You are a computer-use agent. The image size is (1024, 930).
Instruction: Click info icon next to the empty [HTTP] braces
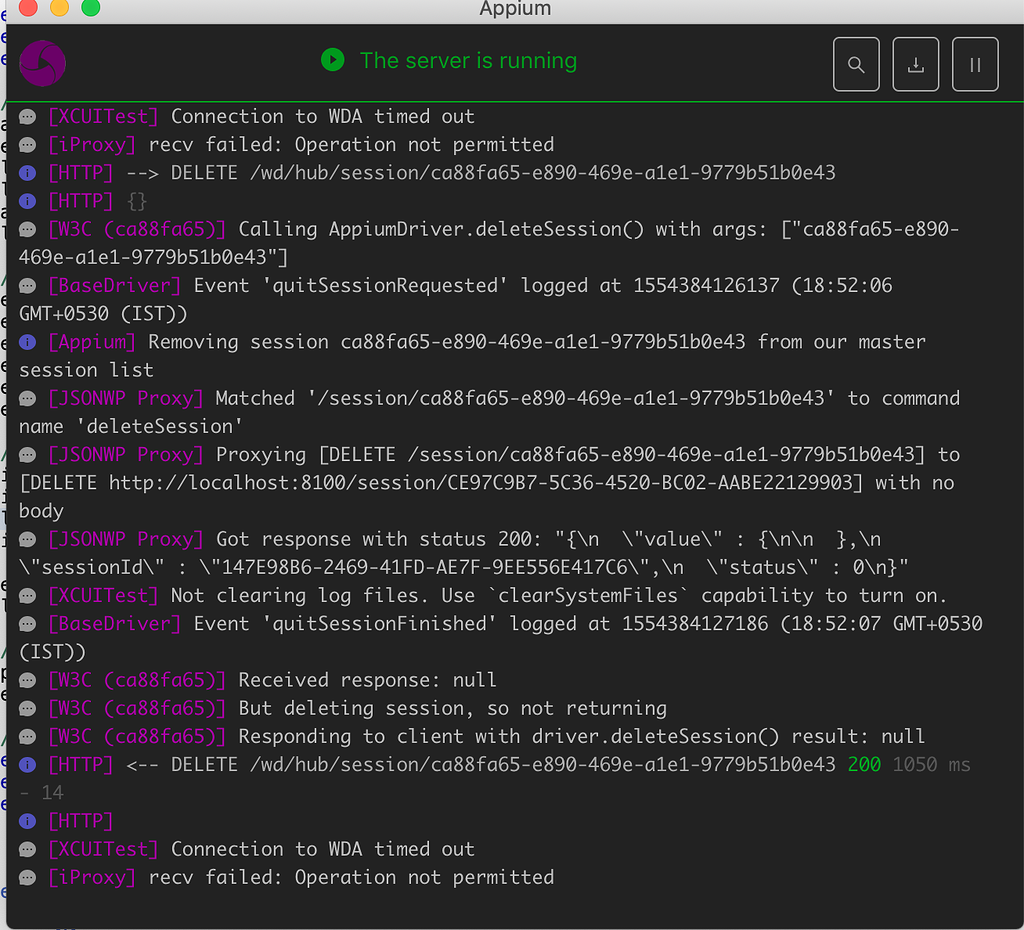tap(27, 200)
